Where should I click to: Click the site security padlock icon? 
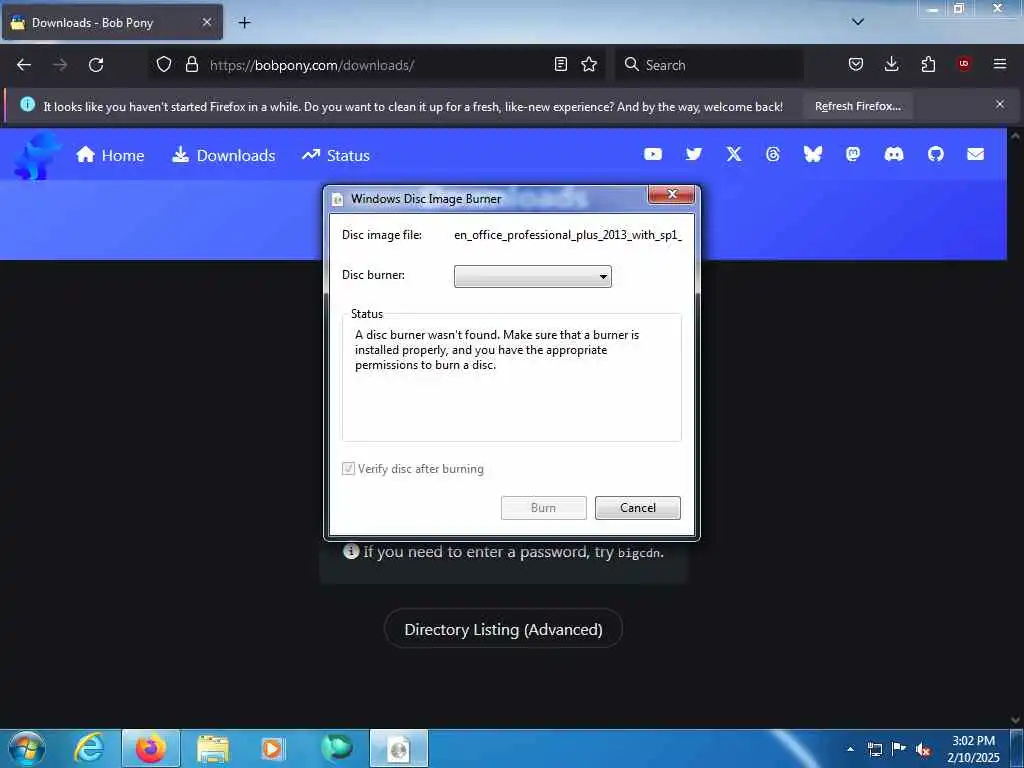(x=191, y=64)
